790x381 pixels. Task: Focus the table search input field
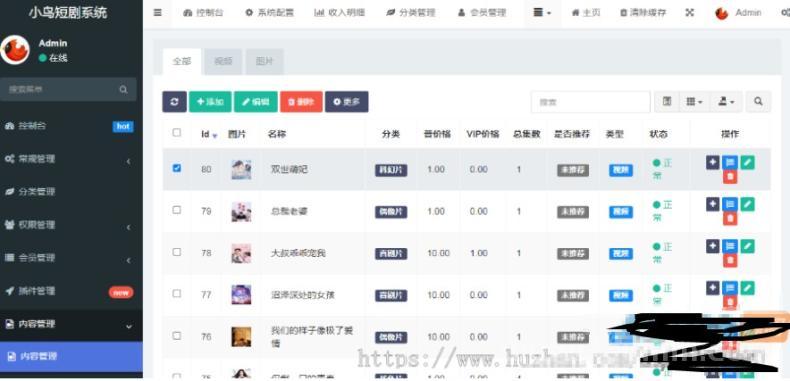(590, 102)
